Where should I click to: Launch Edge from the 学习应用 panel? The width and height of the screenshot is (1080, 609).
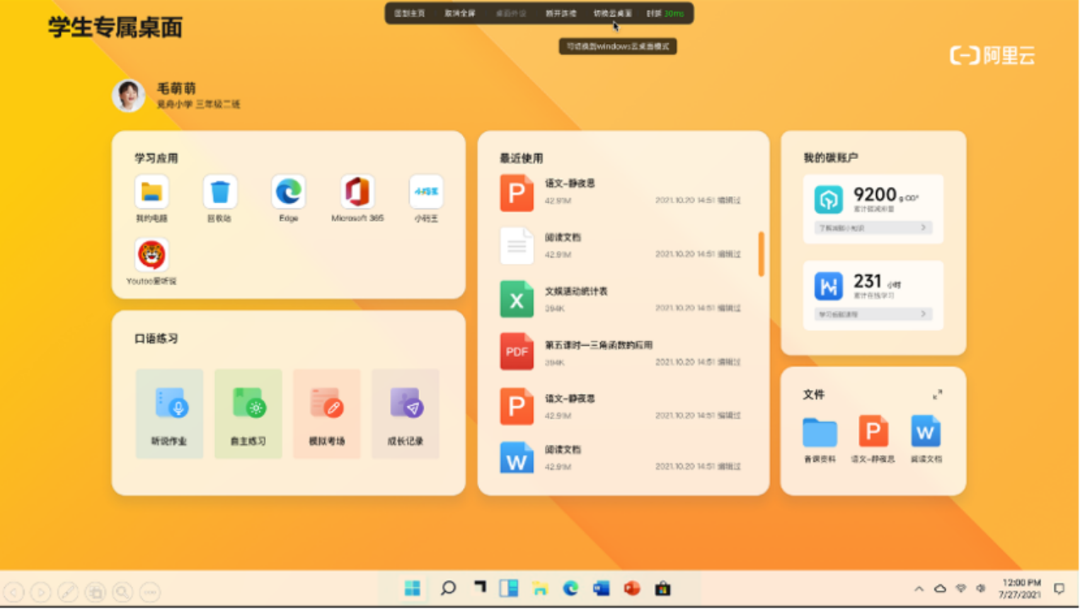[289, 192]
